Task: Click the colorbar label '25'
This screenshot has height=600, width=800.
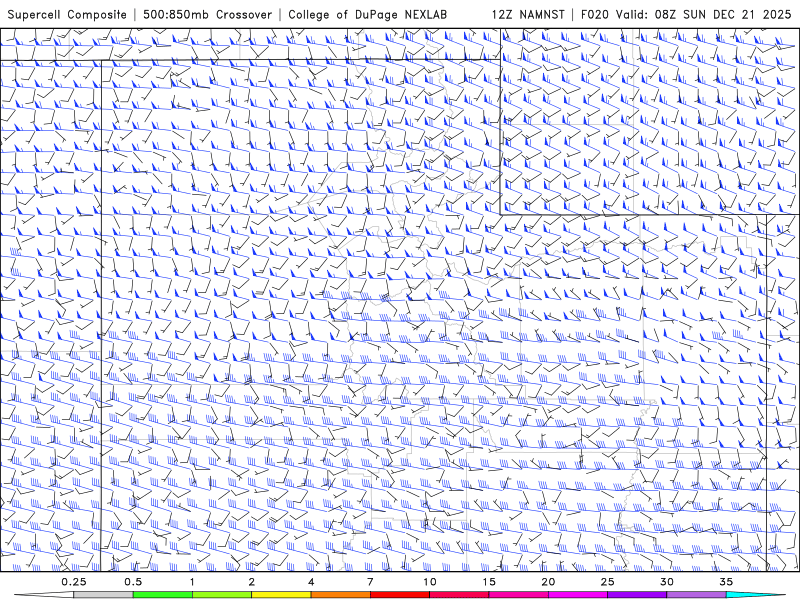Action: [x=607, y=582]
